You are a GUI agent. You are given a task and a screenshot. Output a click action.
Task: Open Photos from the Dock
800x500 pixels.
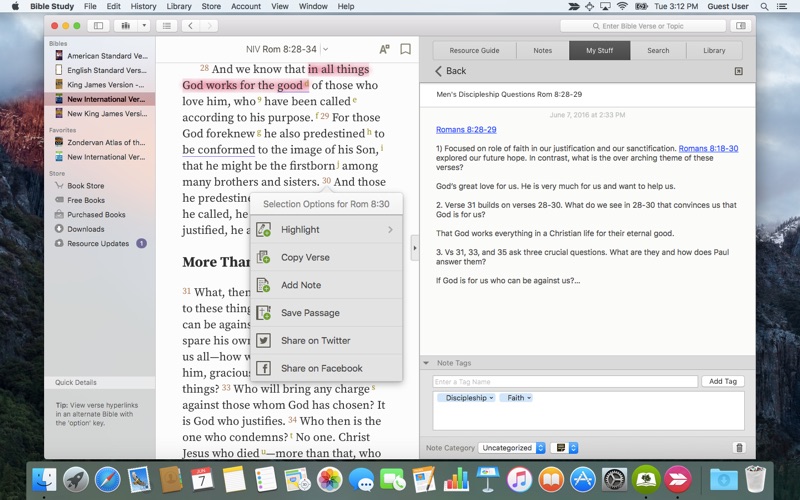pos(330,480)
